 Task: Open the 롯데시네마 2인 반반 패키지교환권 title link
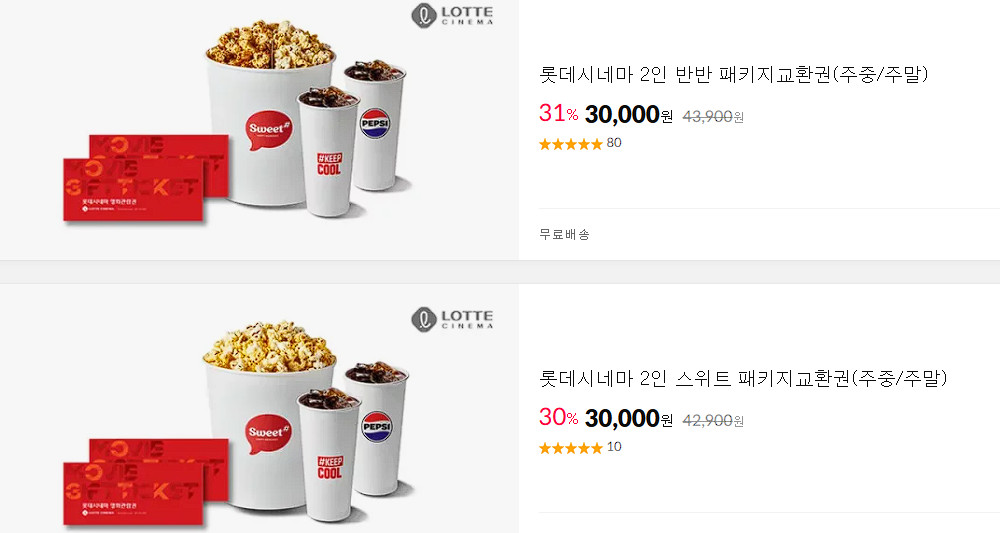[733, 75]
